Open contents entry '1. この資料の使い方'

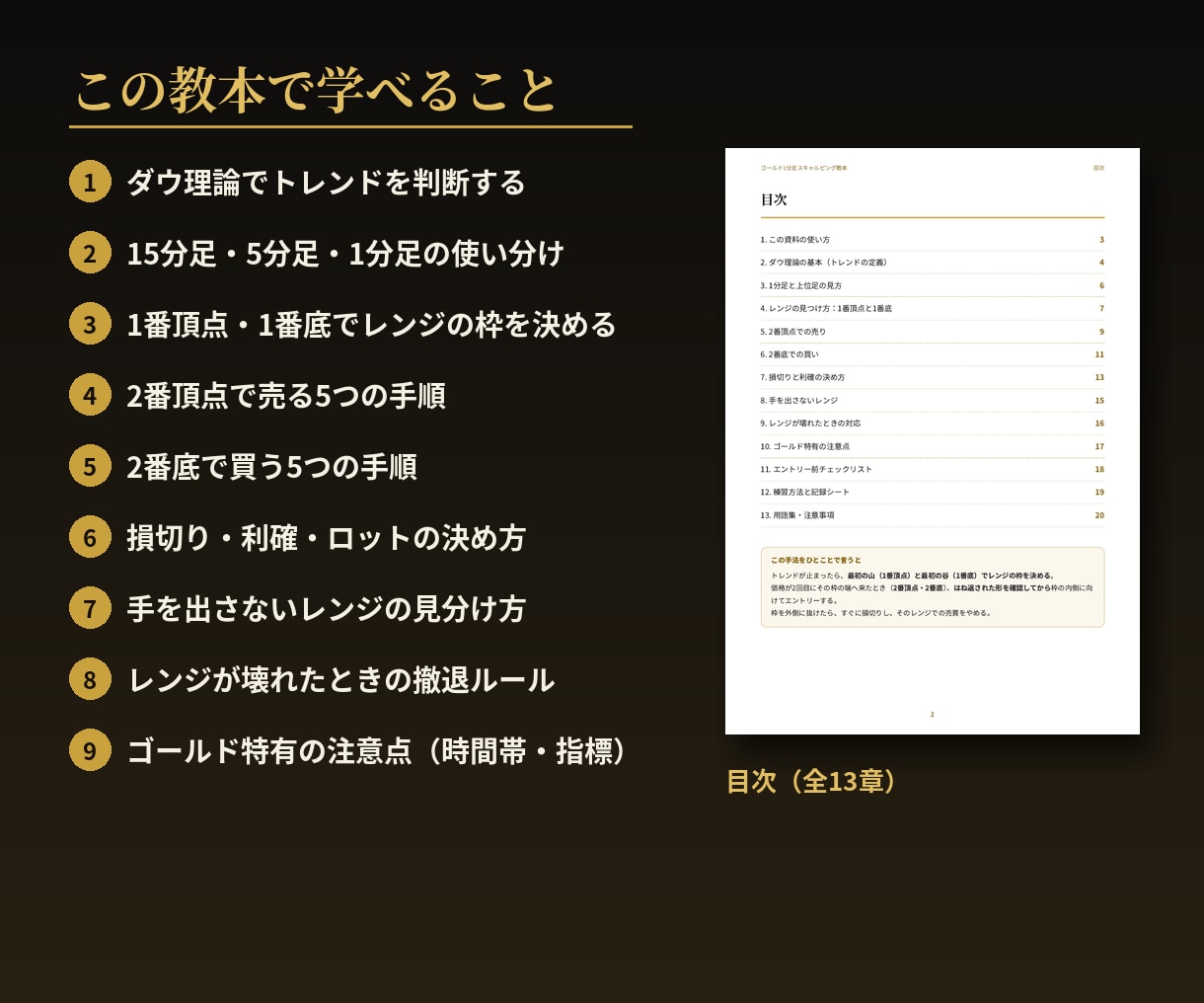[795, 240]
